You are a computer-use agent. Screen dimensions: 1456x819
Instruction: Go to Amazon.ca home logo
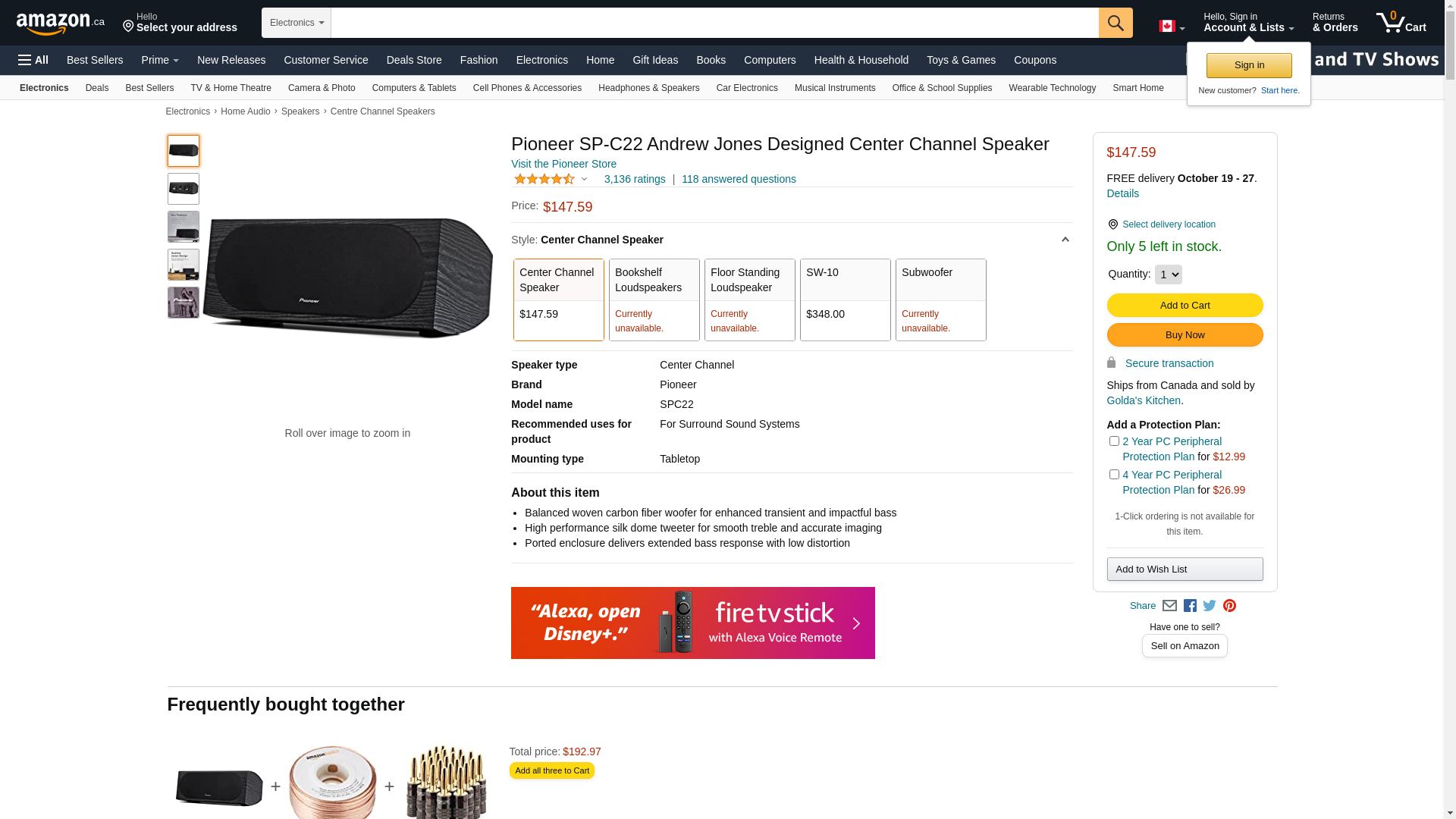61,24
